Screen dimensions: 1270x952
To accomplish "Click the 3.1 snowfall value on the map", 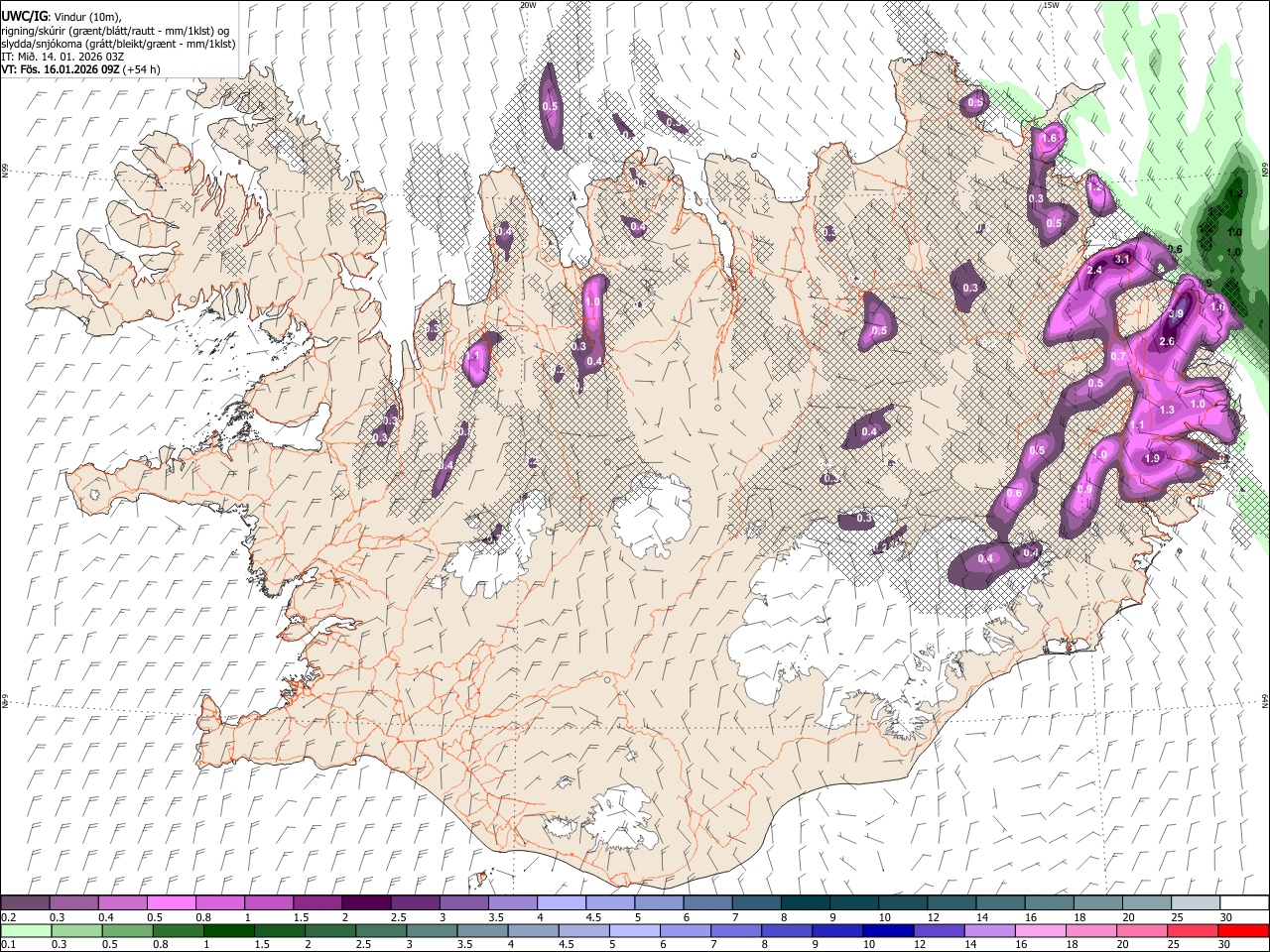I will pyautogui.click(x=1123, y=259).
